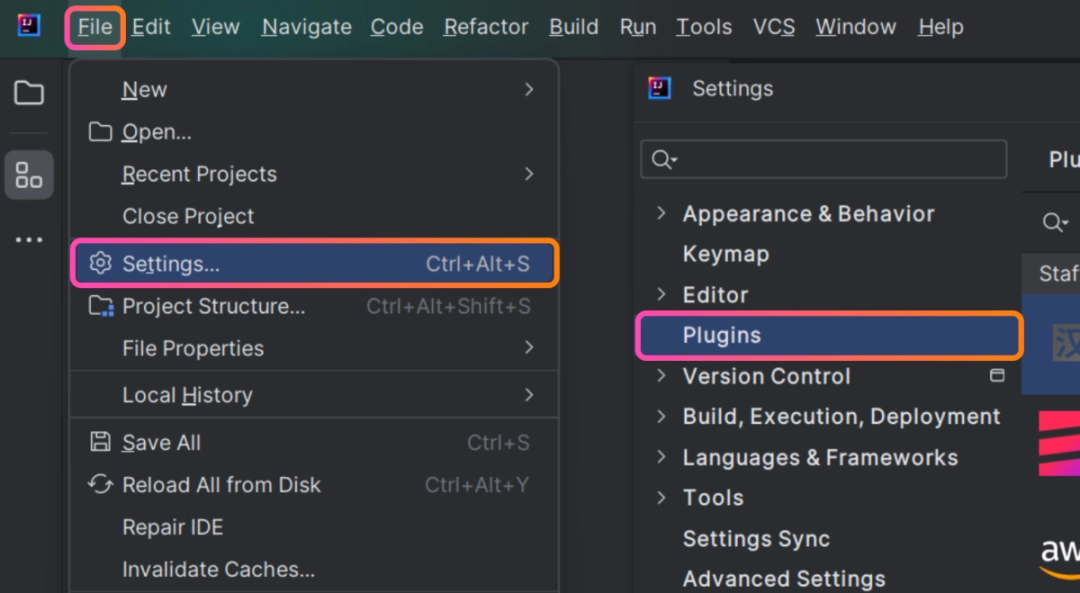The height and width of the screenshot is (593, 1080).
Task: Click the Reload All from Disk icon
Action: tap(100, 484)
